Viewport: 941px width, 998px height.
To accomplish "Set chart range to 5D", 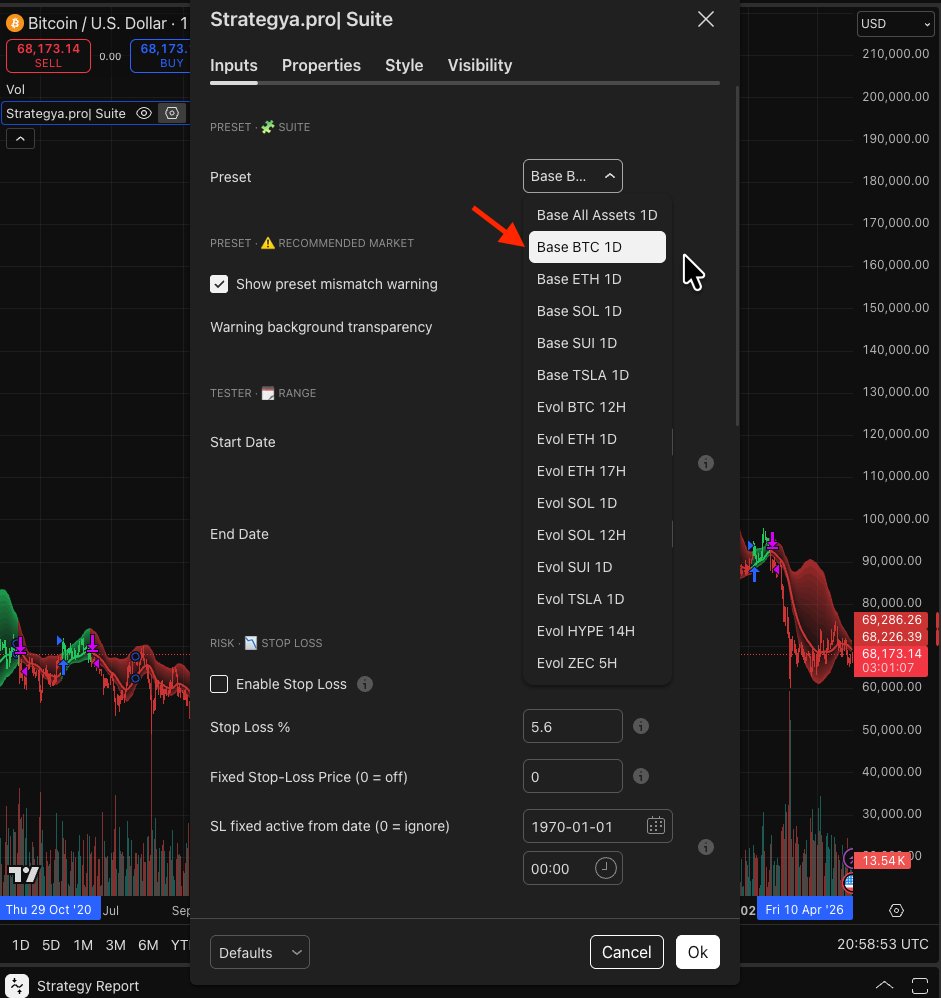I will point(51,945).
